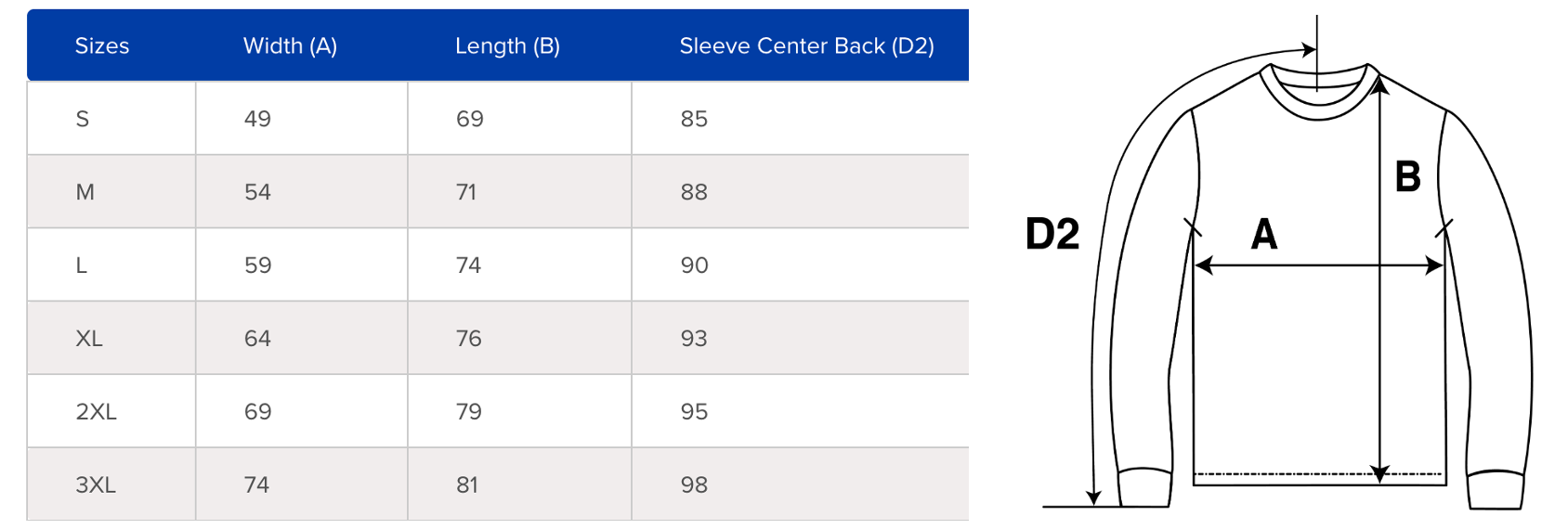The width and height of the screenshot is (1568, 529).
Task: Click the Width (A) column header
Action: tap(290, 46)
